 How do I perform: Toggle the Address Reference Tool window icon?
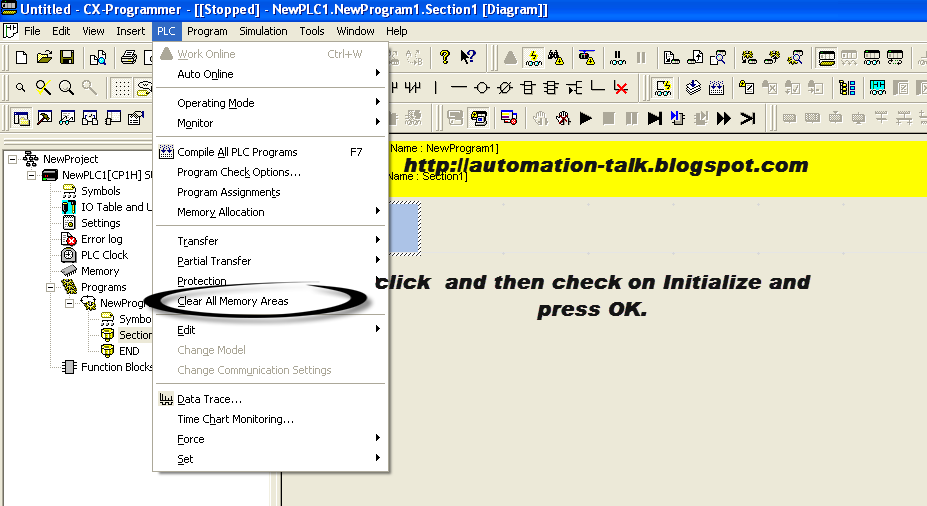(90, 118)
